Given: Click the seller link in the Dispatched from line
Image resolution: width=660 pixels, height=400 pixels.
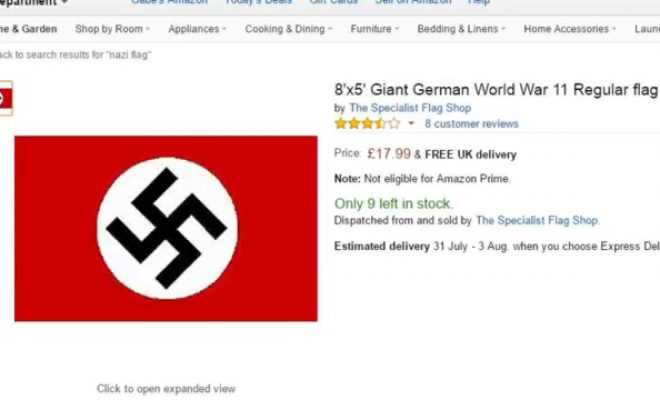Looking at the screenshot, I should 537,220.
